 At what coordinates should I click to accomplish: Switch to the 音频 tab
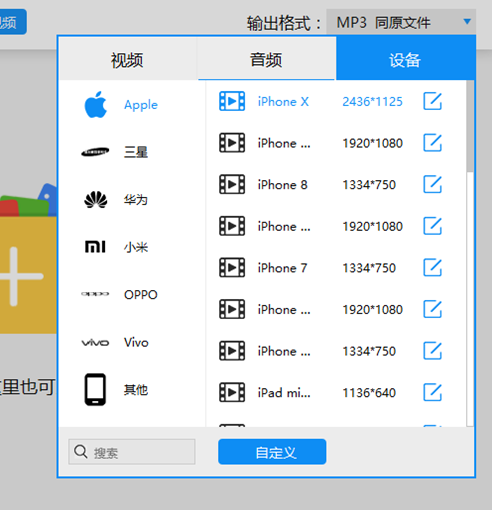click(266, 60)
